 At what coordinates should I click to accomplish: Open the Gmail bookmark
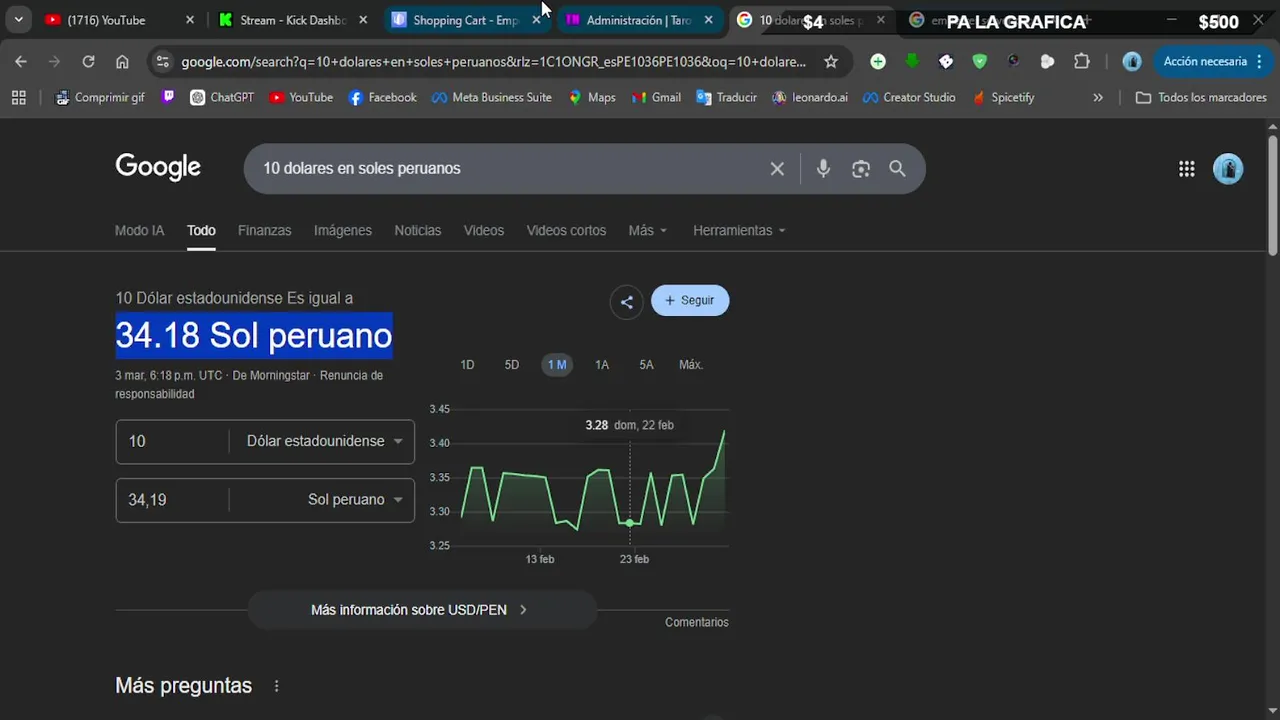point(656,98)
